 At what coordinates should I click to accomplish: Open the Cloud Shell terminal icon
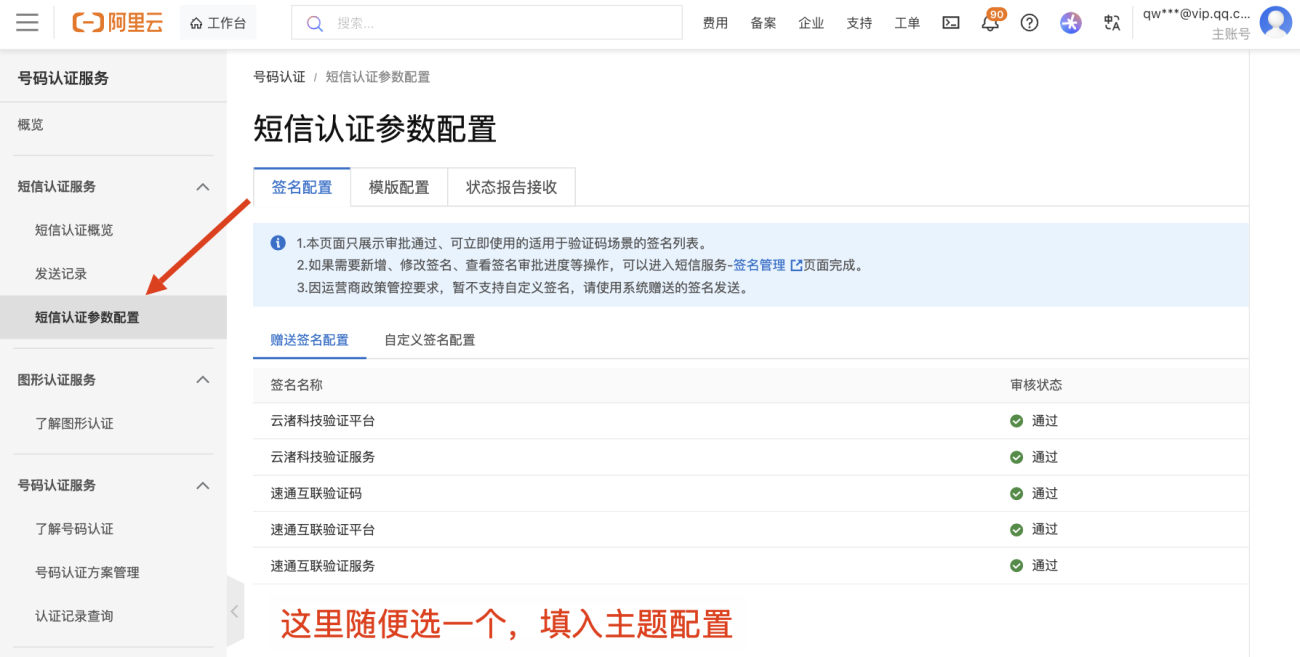tap(950, 22)
